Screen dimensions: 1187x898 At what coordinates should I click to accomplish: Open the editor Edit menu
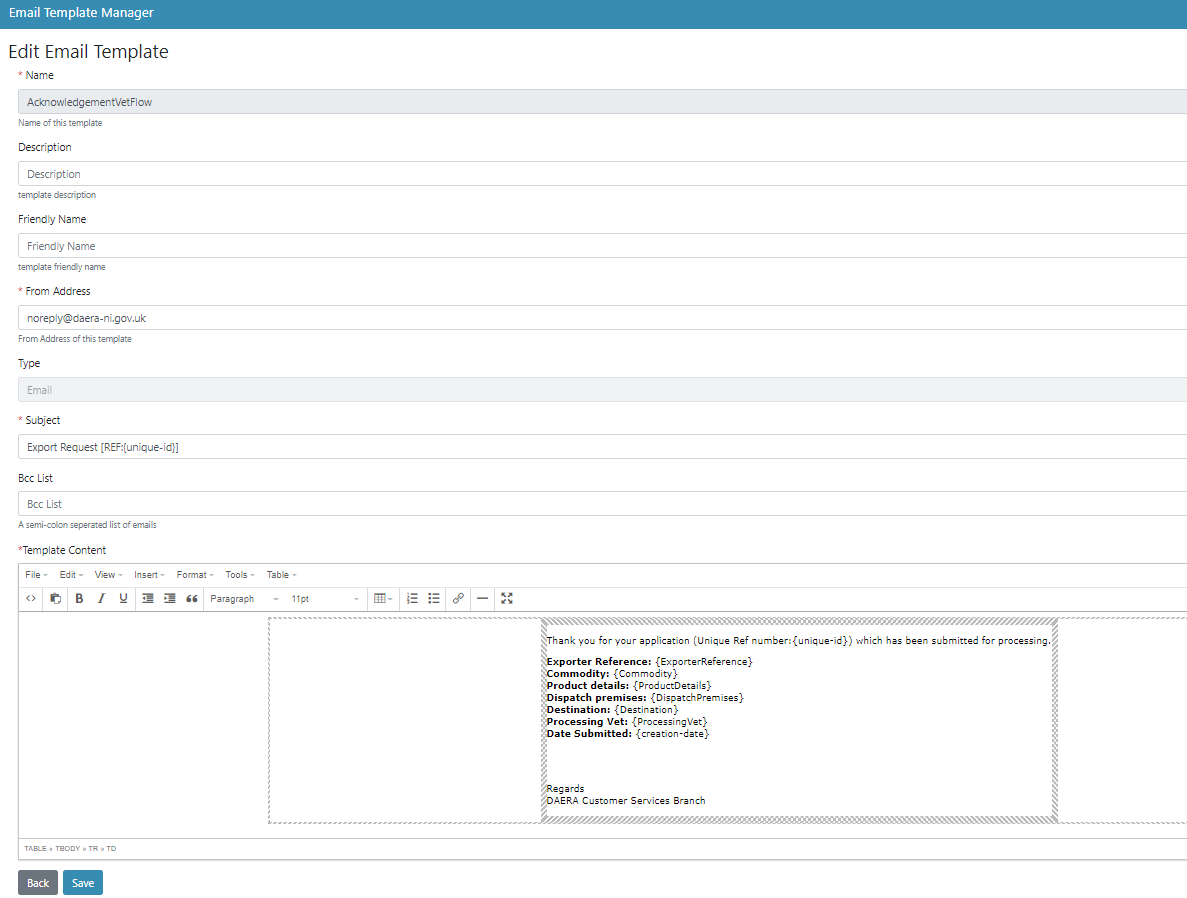[x=71, y=575]
